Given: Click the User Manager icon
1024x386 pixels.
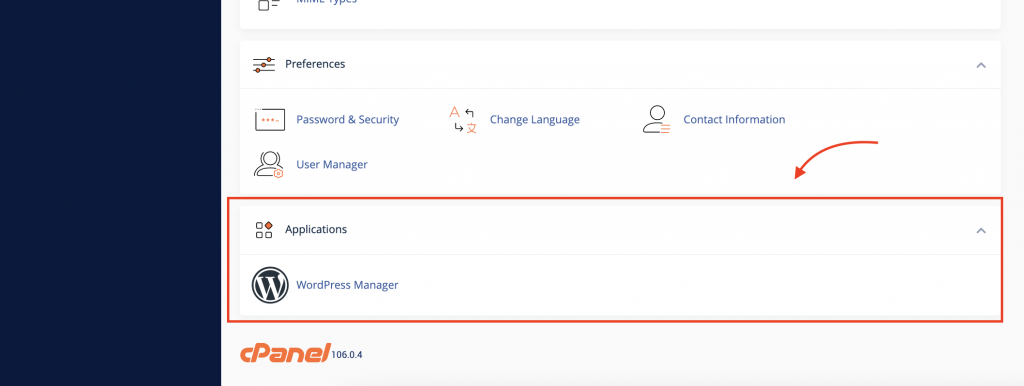Looking at the screenshot, I should (268, 165).
